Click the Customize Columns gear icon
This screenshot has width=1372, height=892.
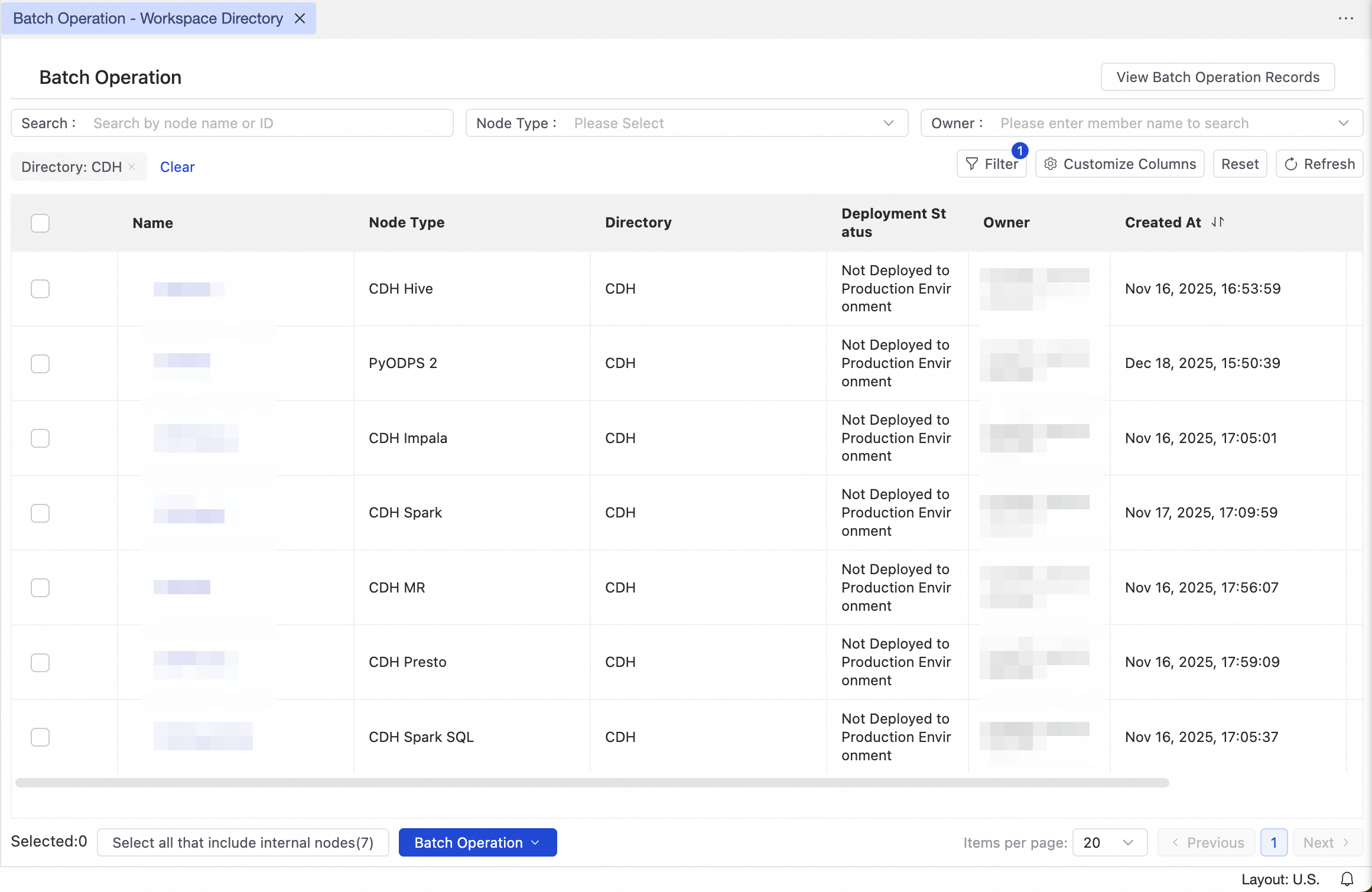tap(1050, 164)
